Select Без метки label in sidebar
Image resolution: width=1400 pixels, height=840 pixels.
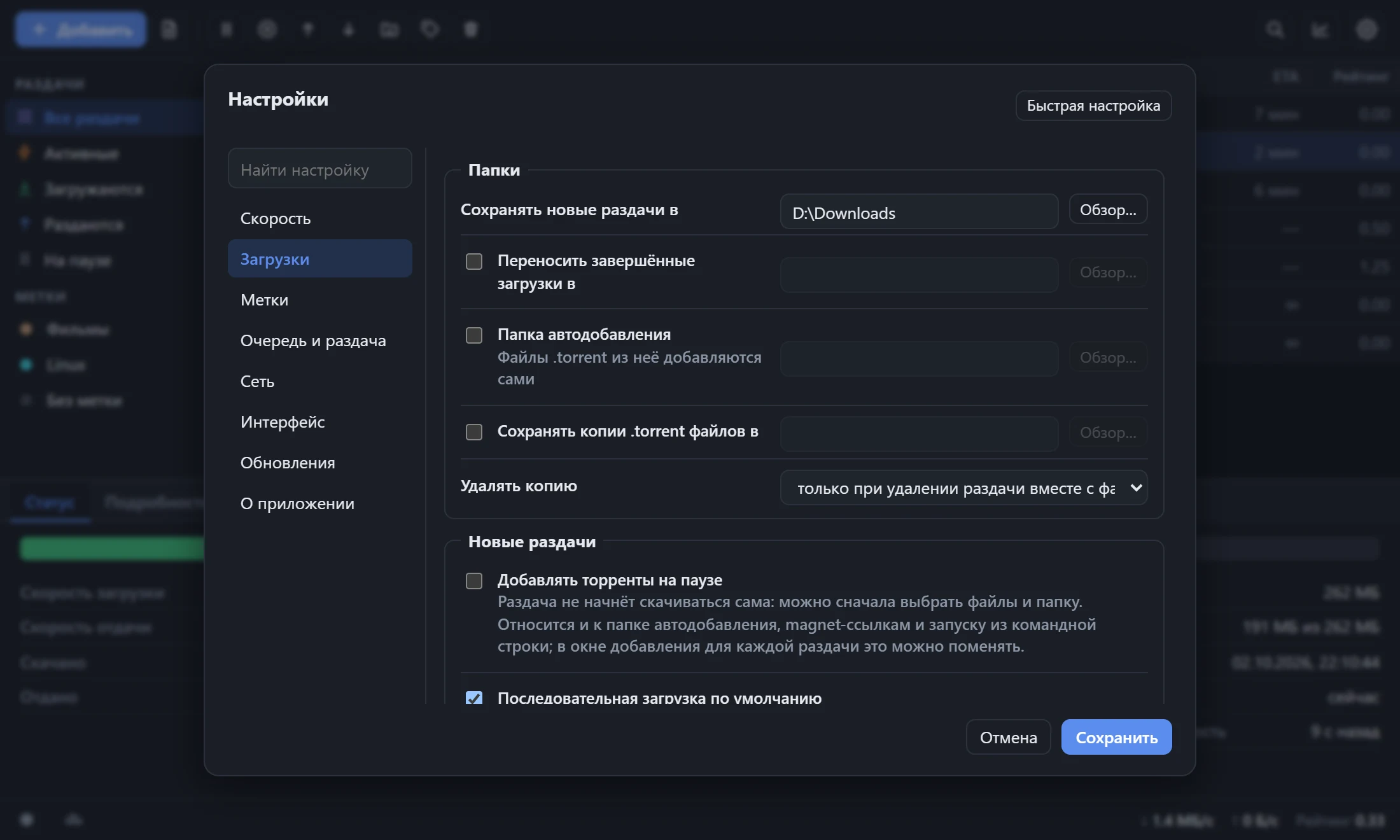click(x=105, y=400)
